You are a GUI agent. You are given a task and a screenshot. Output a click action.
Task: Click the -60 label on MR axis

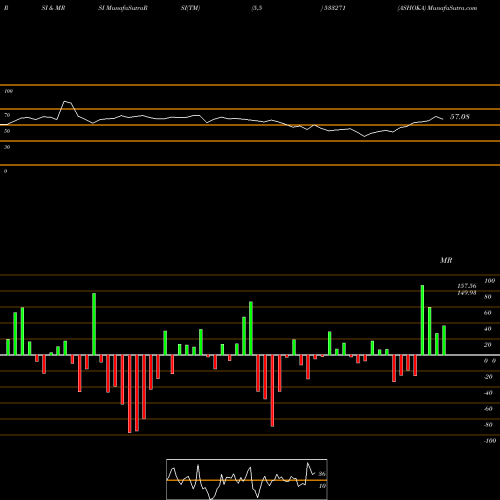coord(488,409)
